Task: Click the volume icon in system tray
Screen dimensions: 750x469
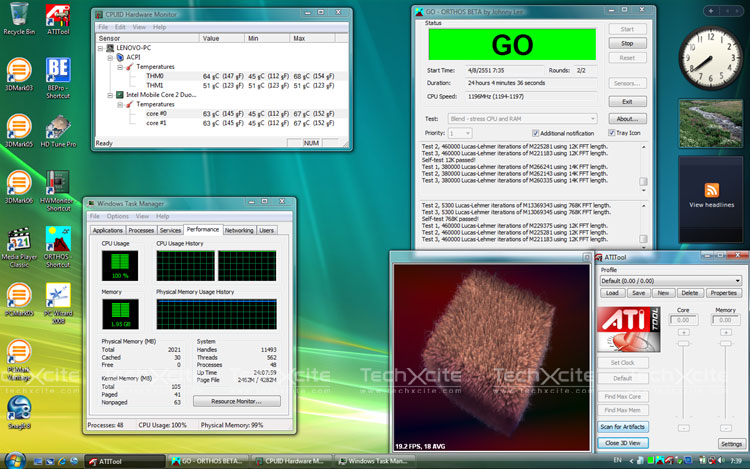Action: [x=721, y=460]
